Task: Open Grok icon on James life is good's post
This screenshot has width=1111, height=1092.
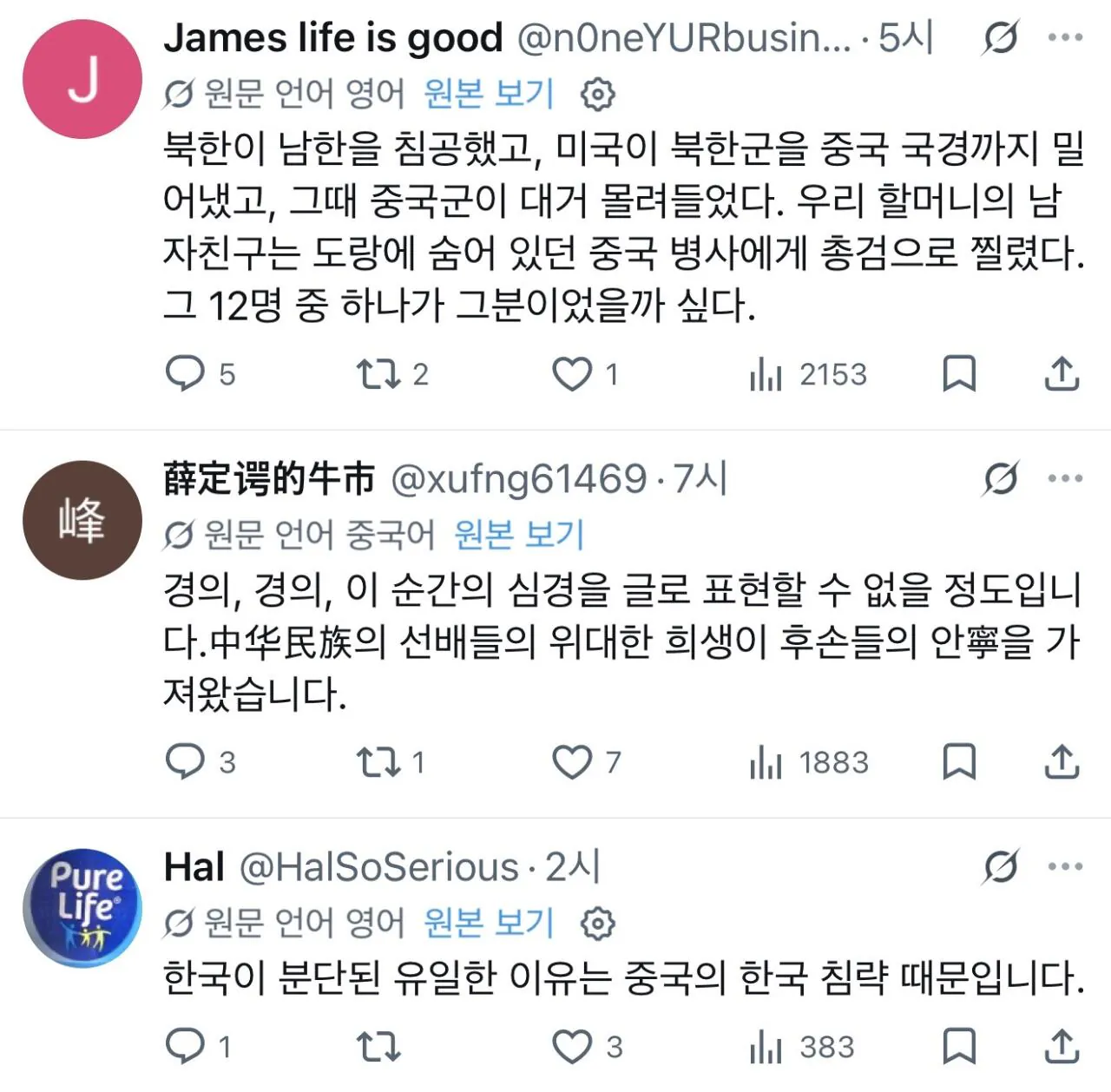Action: (x=1001, y=38)
